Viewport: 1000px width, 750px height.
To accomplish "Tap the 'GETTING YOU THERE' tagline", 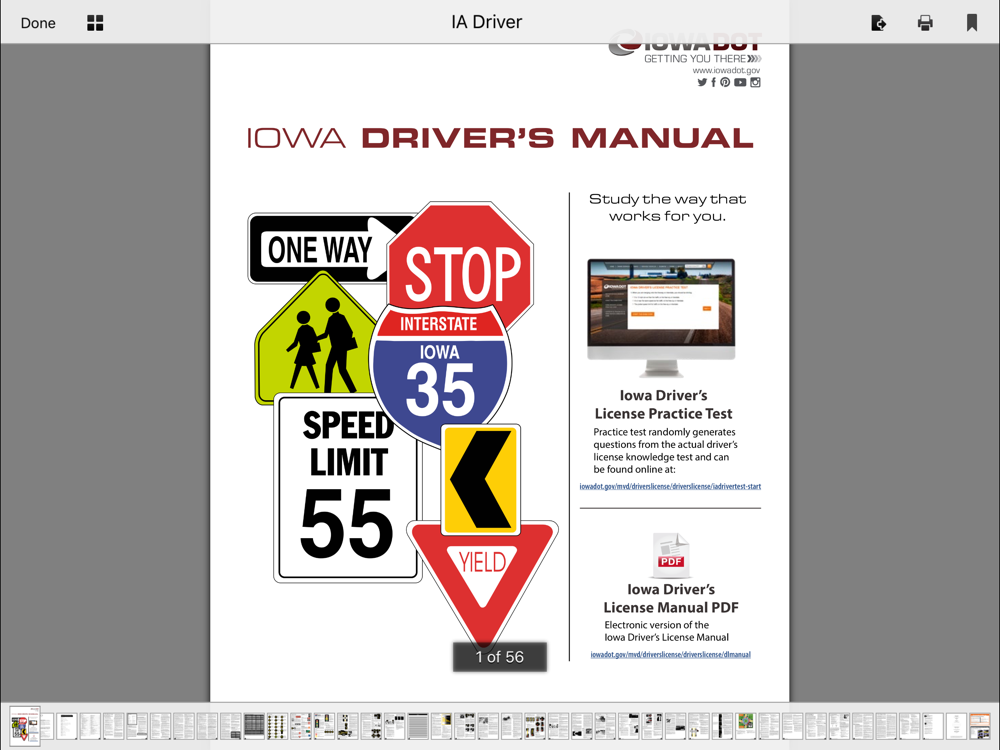I will point(703,59).
